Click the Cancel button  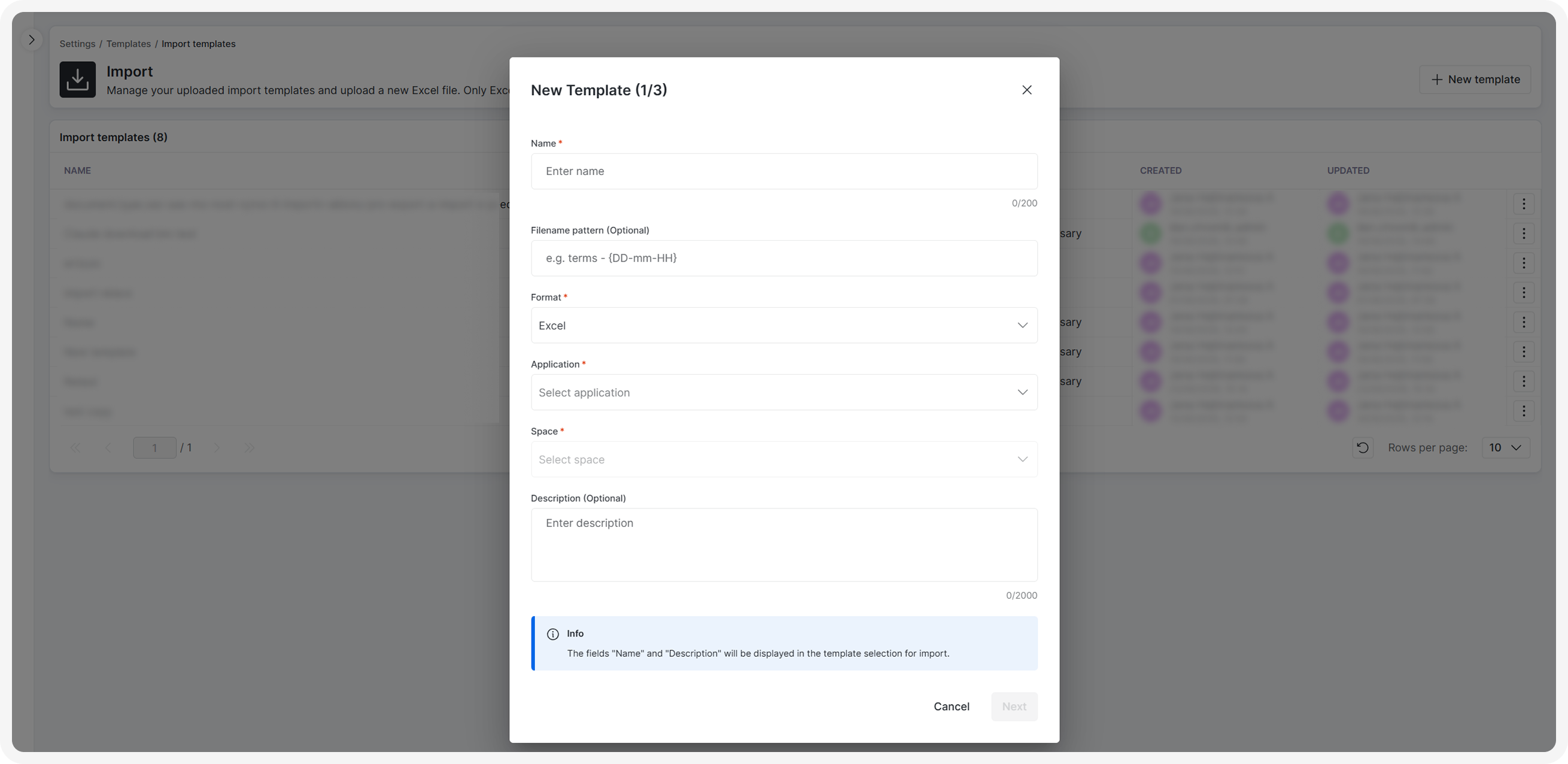pos(952,706)
